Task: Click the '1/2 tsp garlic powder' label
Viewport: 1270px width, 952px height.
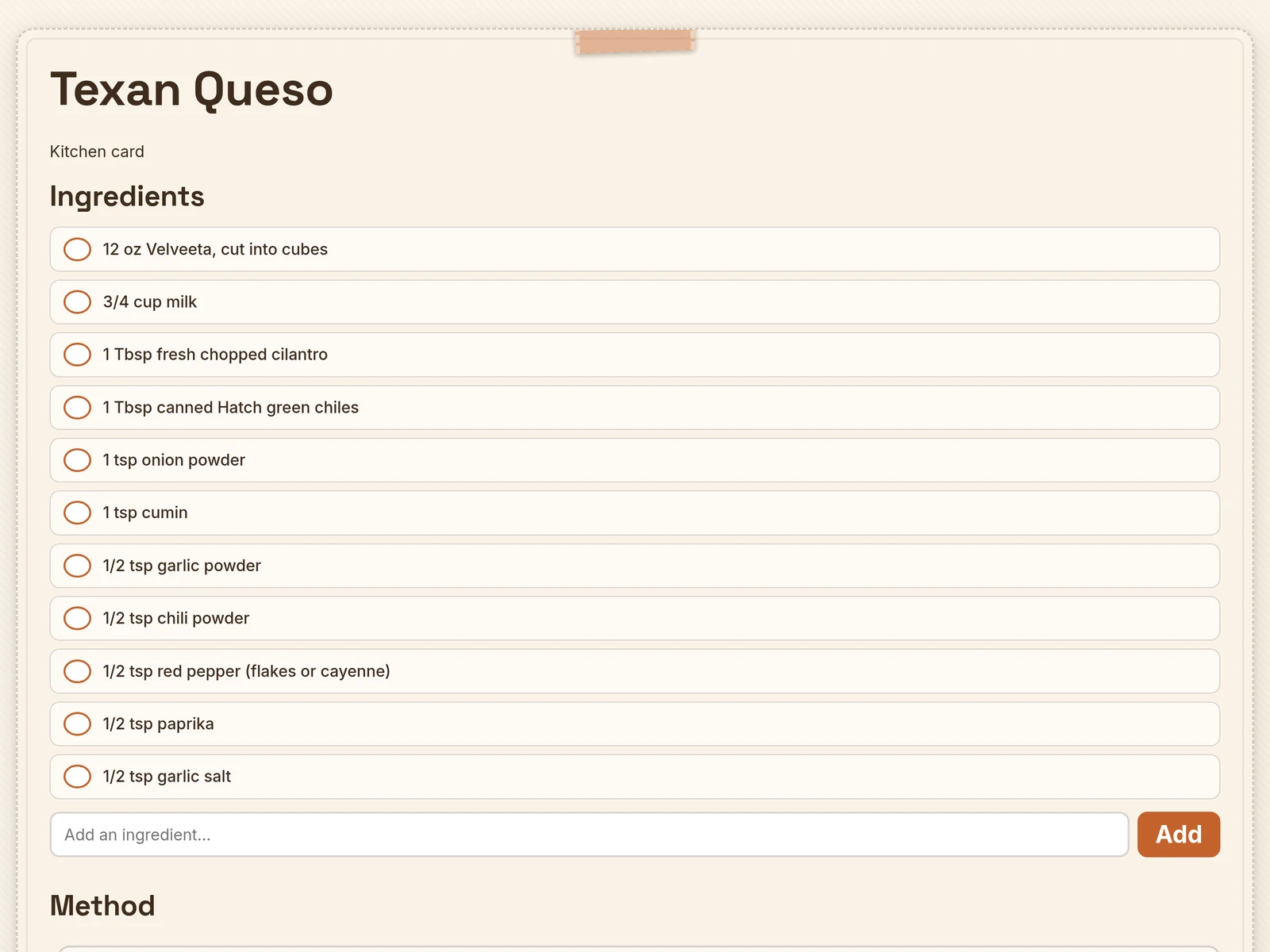Action: (182, 566)
